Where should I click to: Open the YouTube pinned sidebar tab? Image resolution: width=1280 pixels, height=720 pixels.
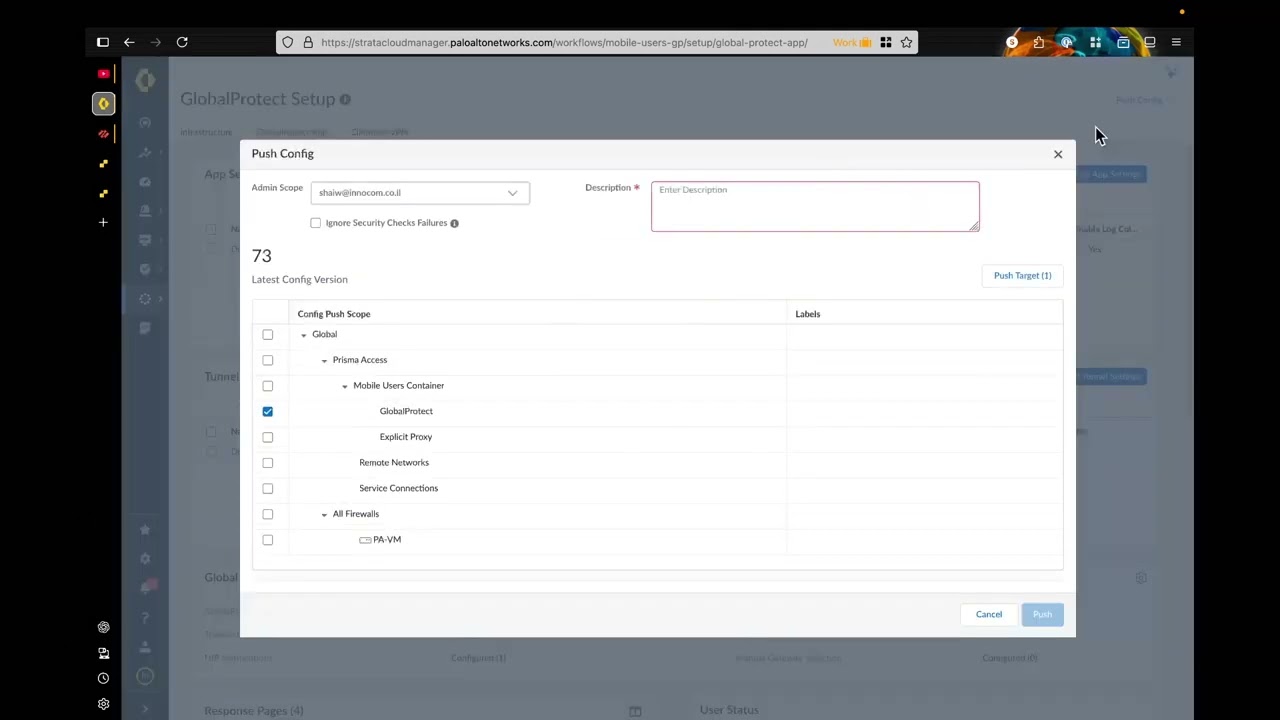point(103,74)
